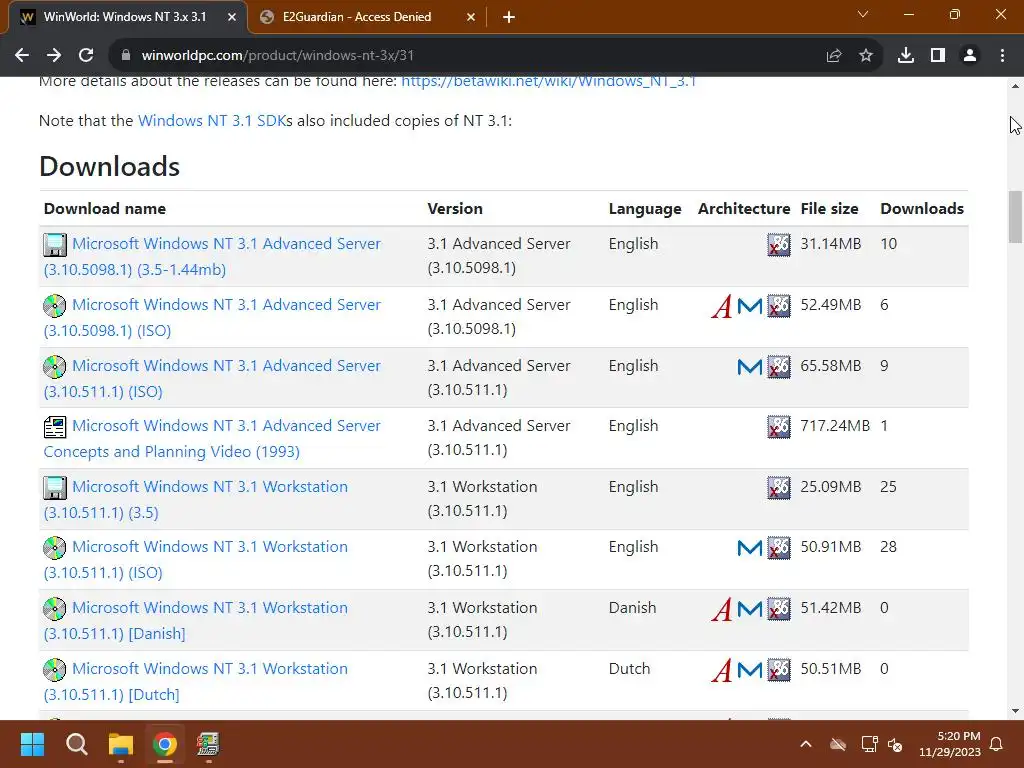This screenshot has width=1024, height=768.
Task: Reload the current page
Action: click(86, 56)
